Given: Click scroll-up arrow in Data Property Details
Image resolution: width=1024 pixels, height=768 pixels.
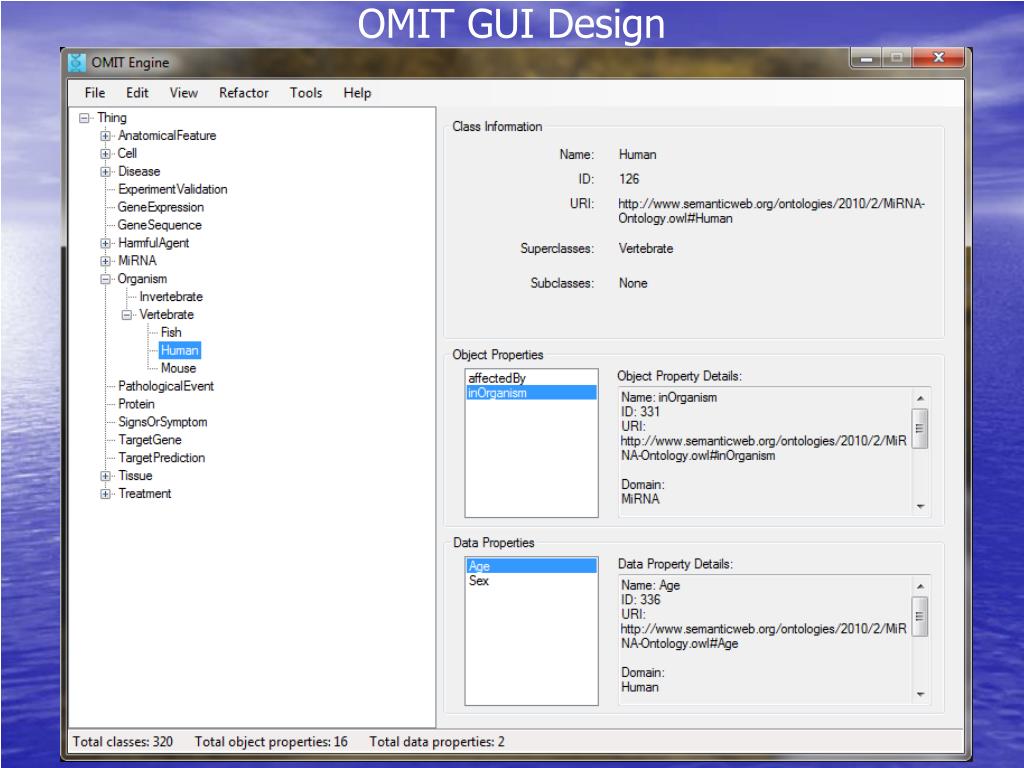Looking at the screenshot, I should coord(920,586).
